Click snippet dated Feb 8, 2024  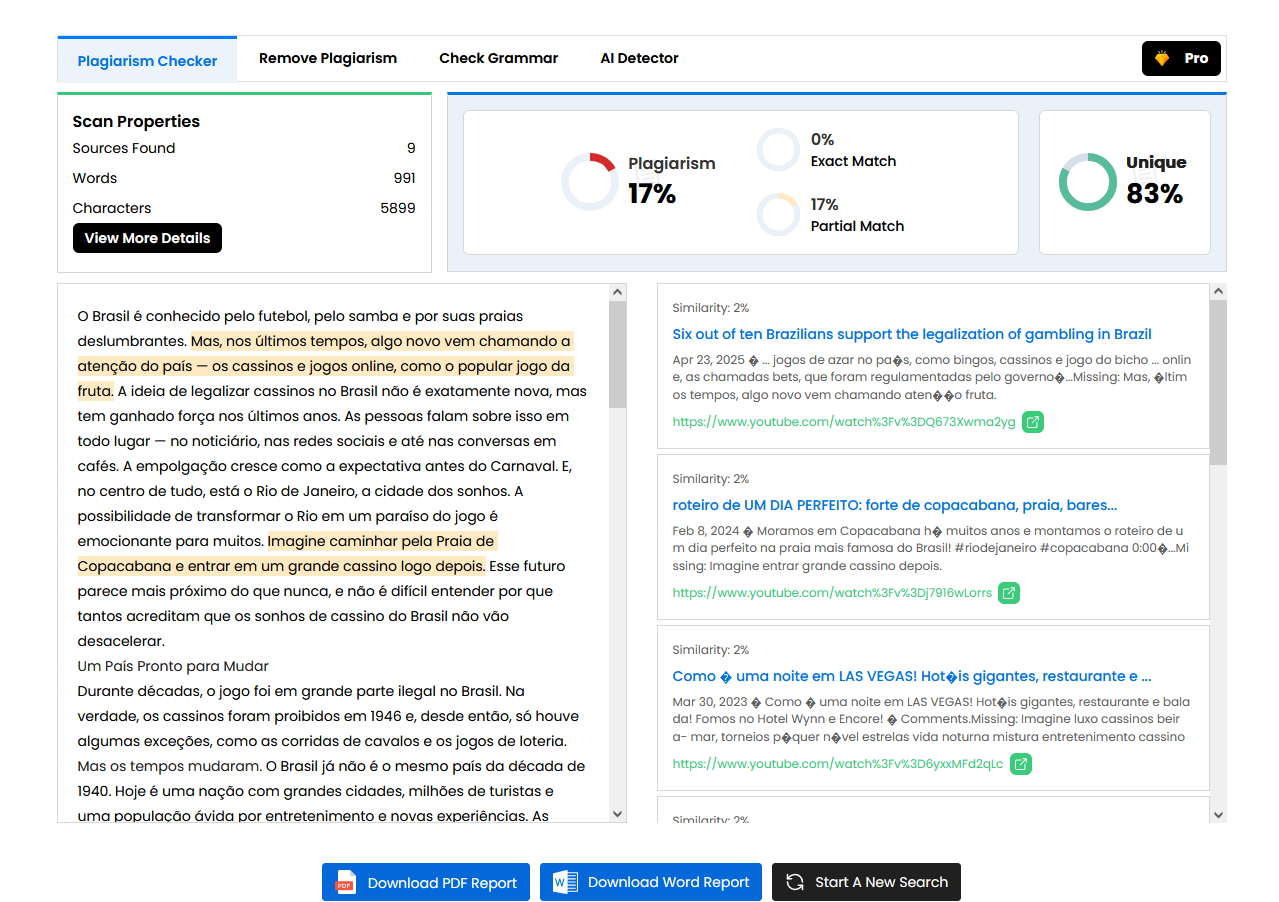point(929,548)
